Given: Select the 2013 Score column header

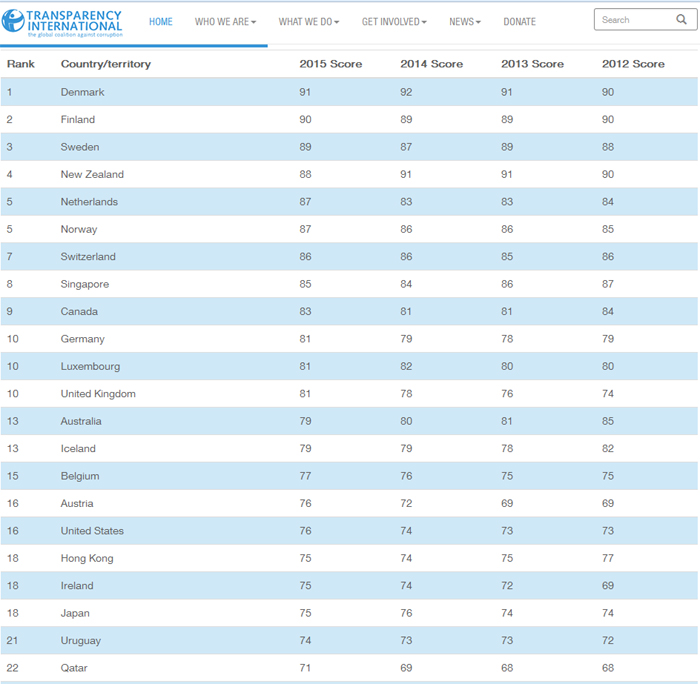Looking at the screenshot, I should click(x=532, y=64).
